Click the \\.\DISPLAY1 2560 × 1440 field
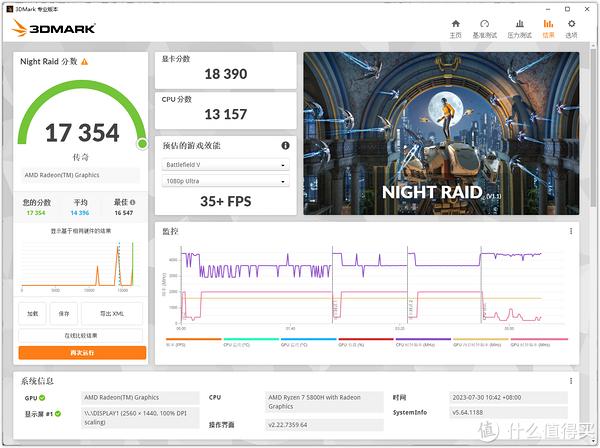 (140, 418)
